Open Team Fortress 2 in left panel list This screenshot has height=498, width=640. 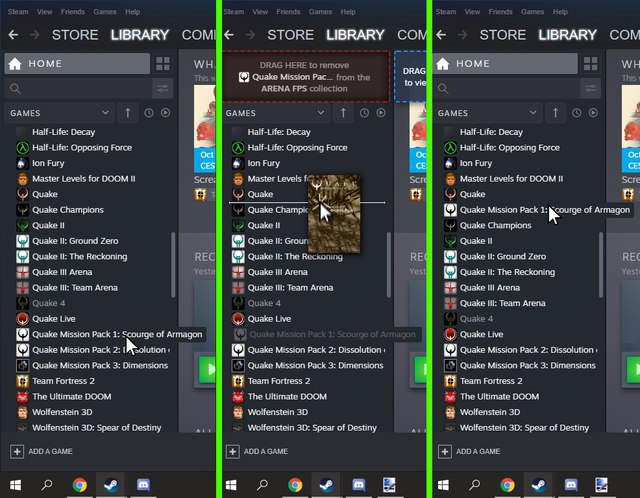tap(63, 381)
